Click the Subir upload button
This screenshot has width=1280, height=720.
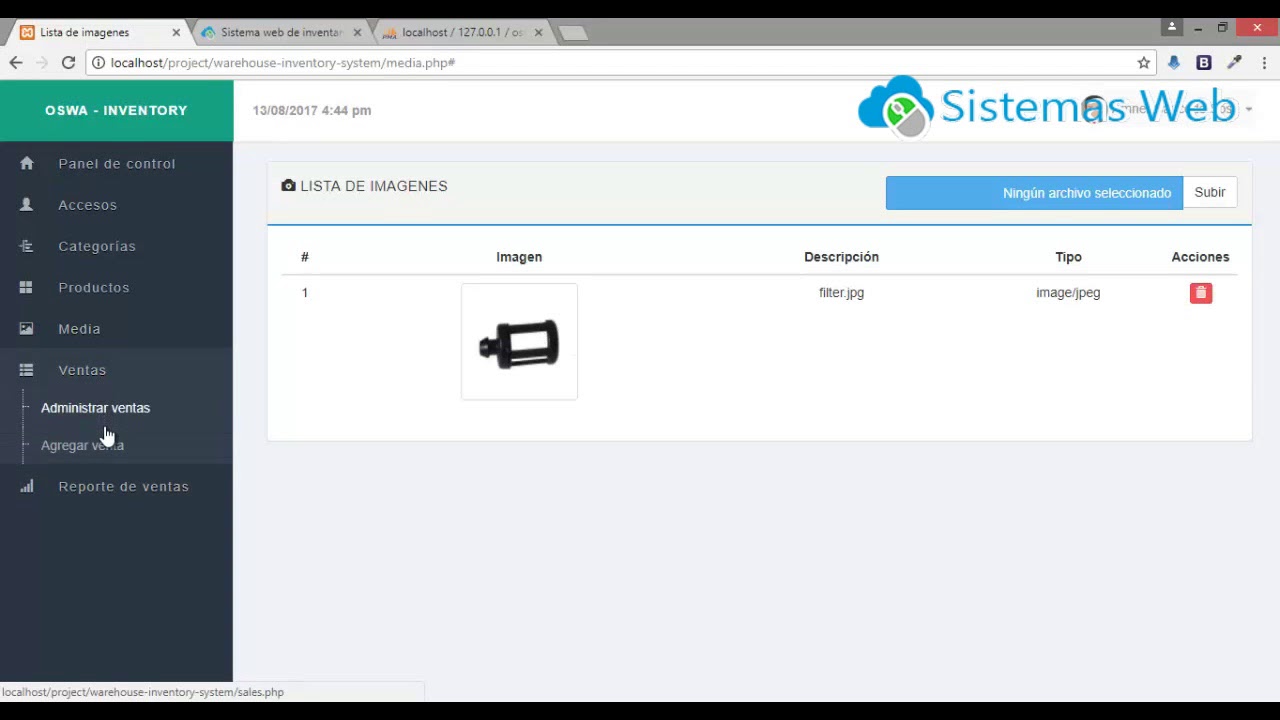pyautogui.click(x=1210, y=192)
